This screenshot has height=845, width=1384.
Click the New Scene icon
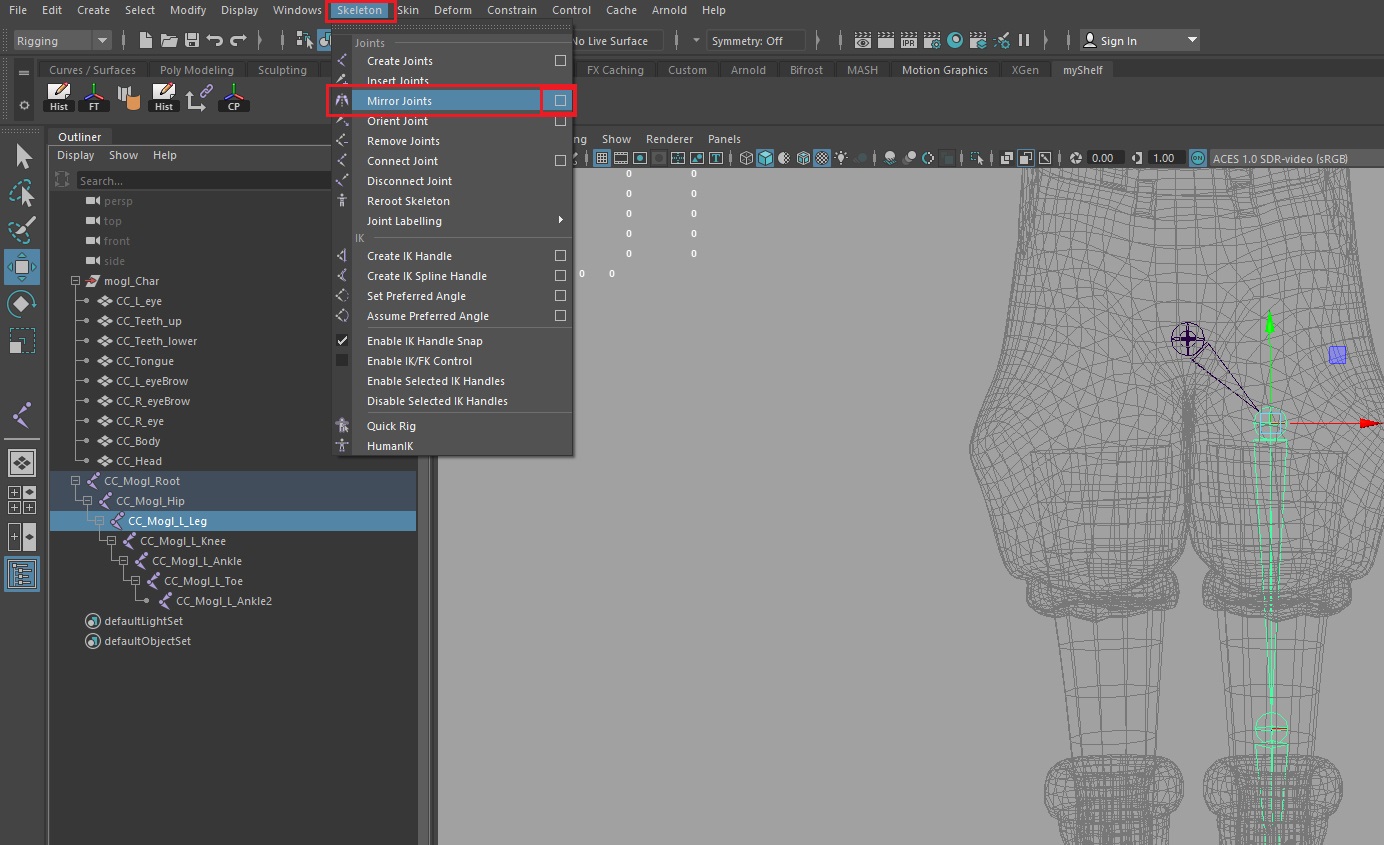[x=146, y=41]
